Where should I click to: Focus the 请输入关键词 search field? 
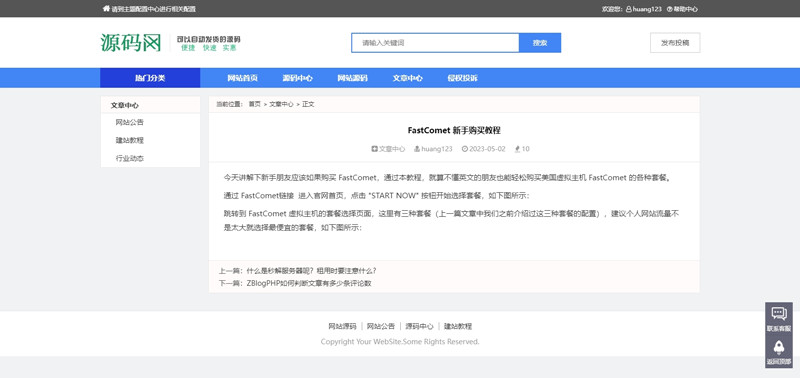(435, 43)
